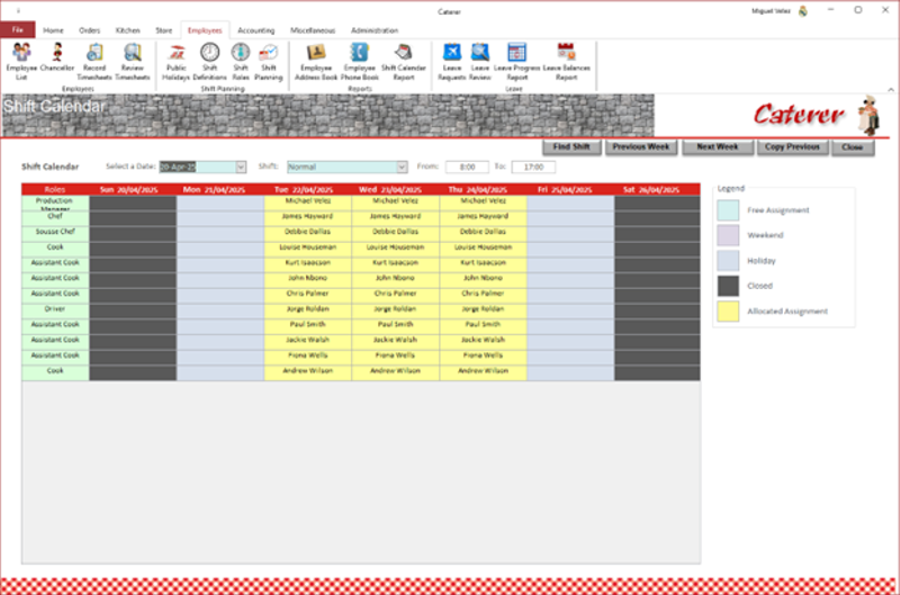Screen dimensions: 900x595
Task: Open Employee Address Book report
Action: click(x=316, y=61)
